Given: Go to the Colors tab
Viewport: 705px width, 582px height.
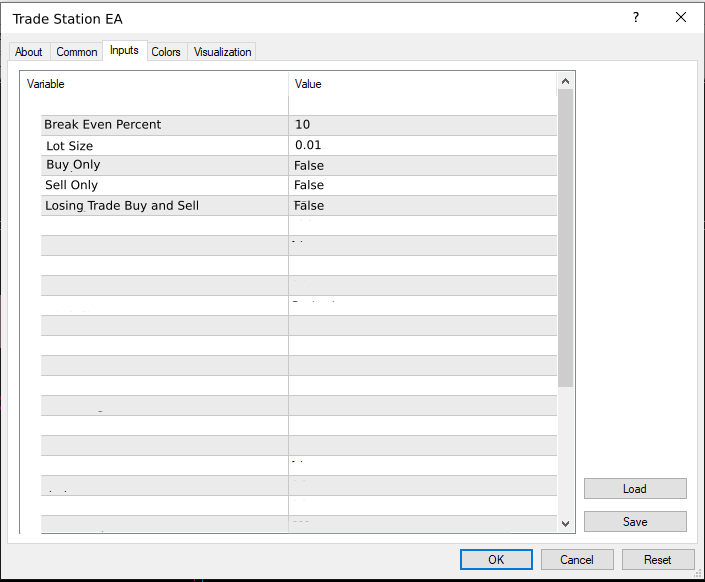Looking at the screenshot, I should [x=166, y=52].
